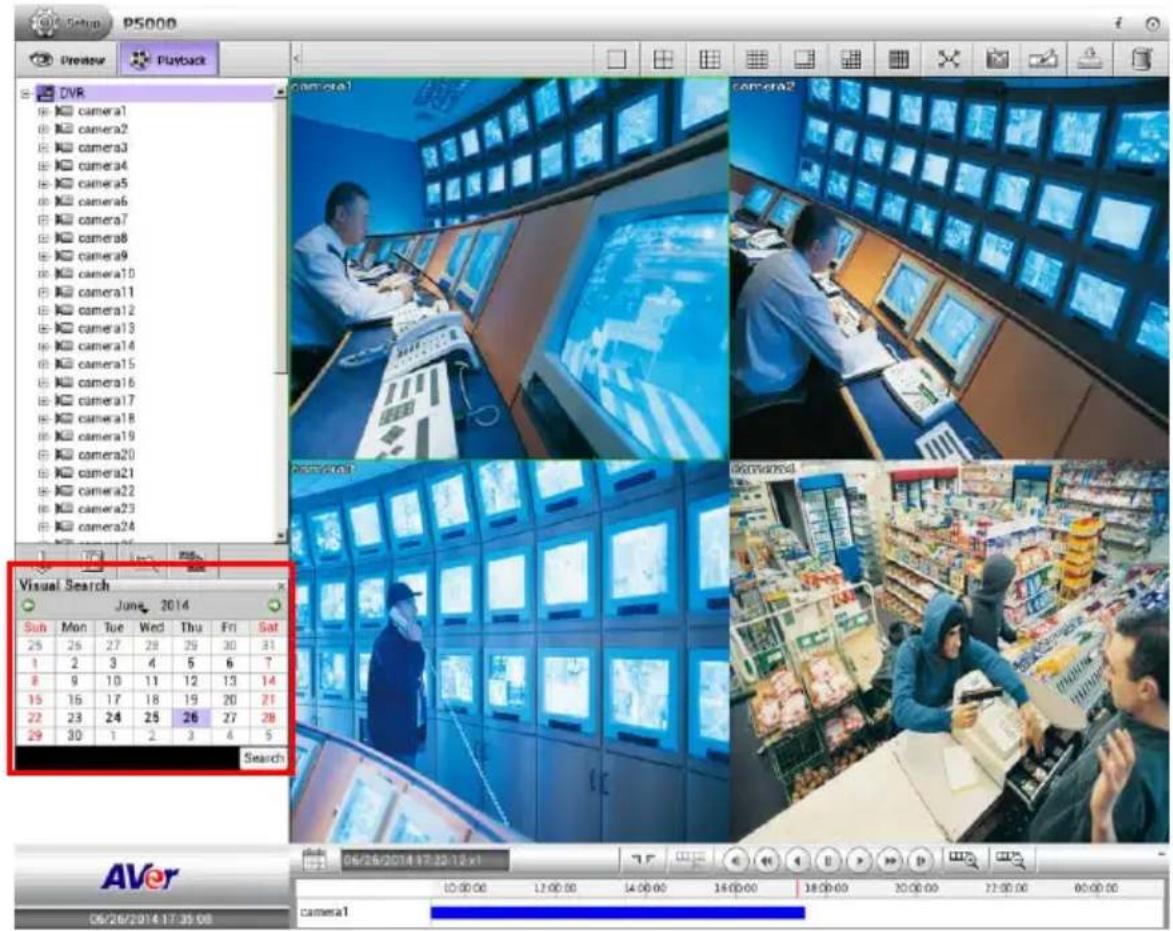Select June 26 in the calendar
This screenshot has height=931, width=1173.
[x=191, y=717]
